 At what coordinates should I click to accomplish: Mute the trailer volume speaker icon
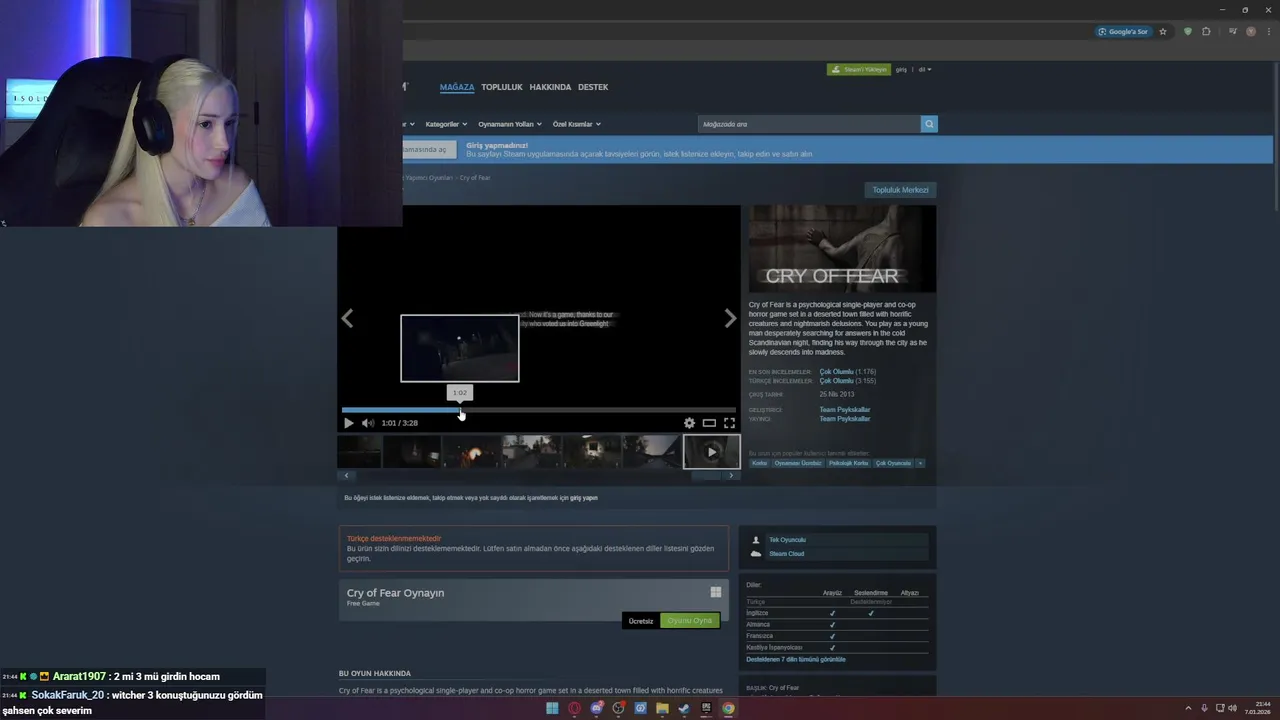(367, 423)
